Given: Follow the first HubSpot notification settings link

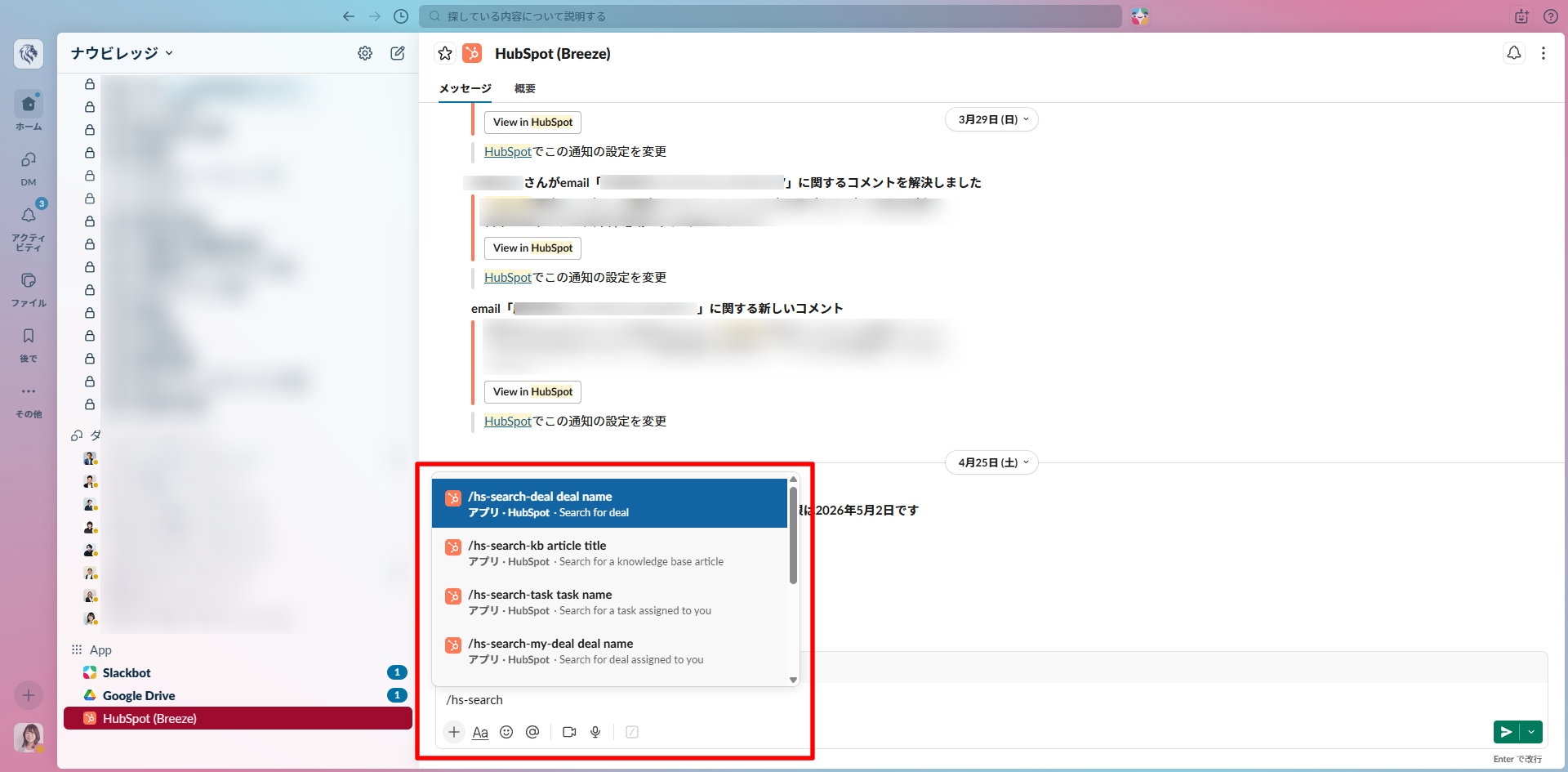Looking at the screenshot, I should pos(508,151).
